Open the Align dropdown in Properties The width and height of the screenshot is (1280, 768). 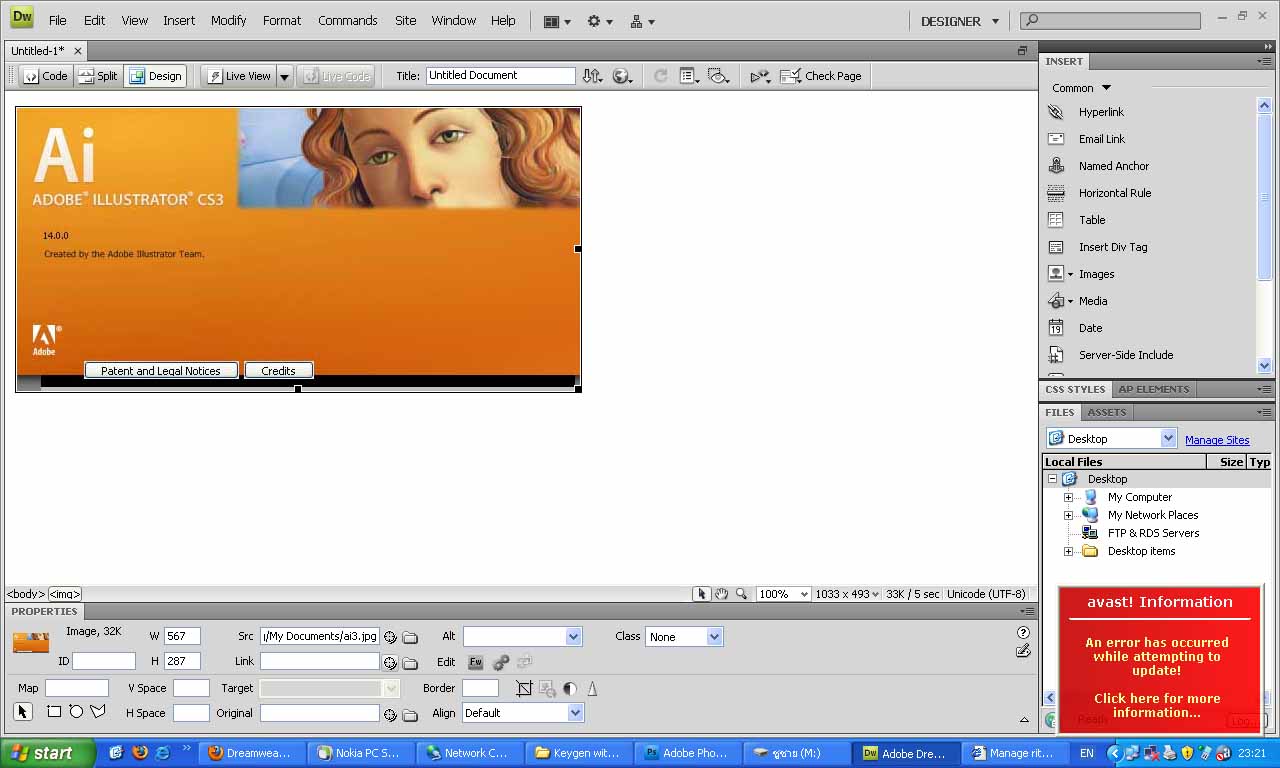(575, 713)
